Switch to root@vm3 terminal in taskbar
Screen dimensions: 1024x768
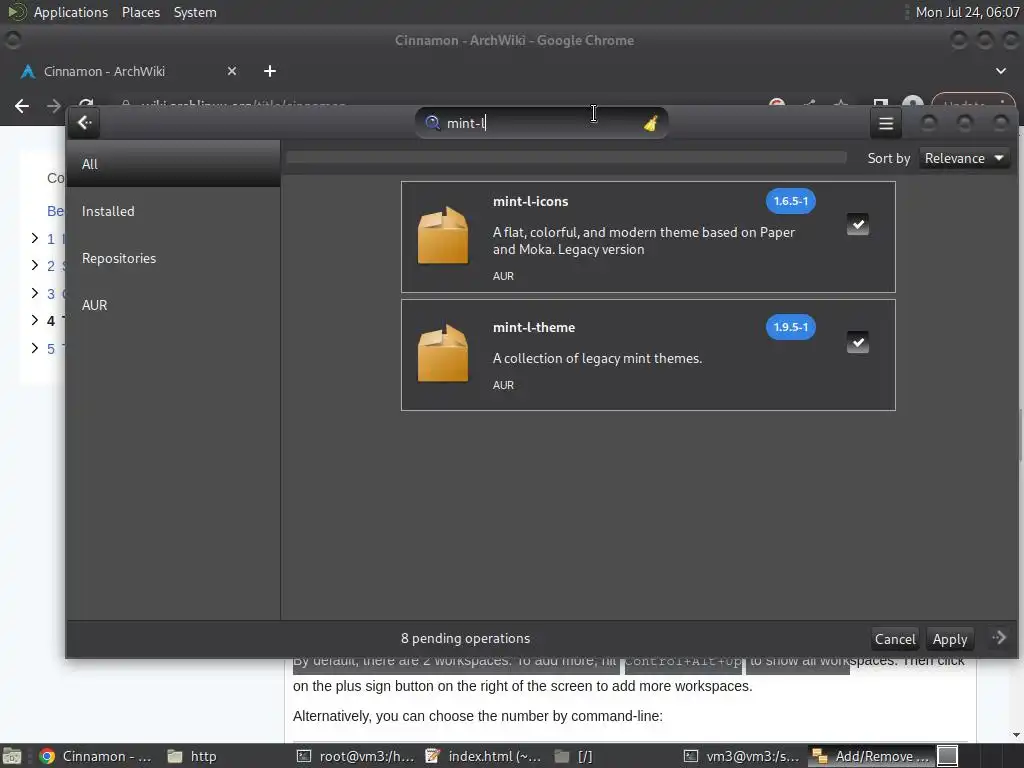click(x=356, y=756)
